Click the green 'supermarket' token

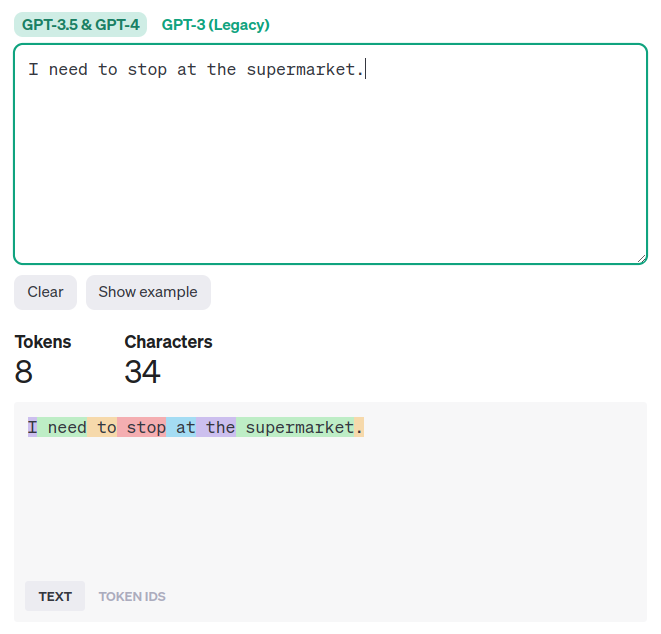click(295, 427)
